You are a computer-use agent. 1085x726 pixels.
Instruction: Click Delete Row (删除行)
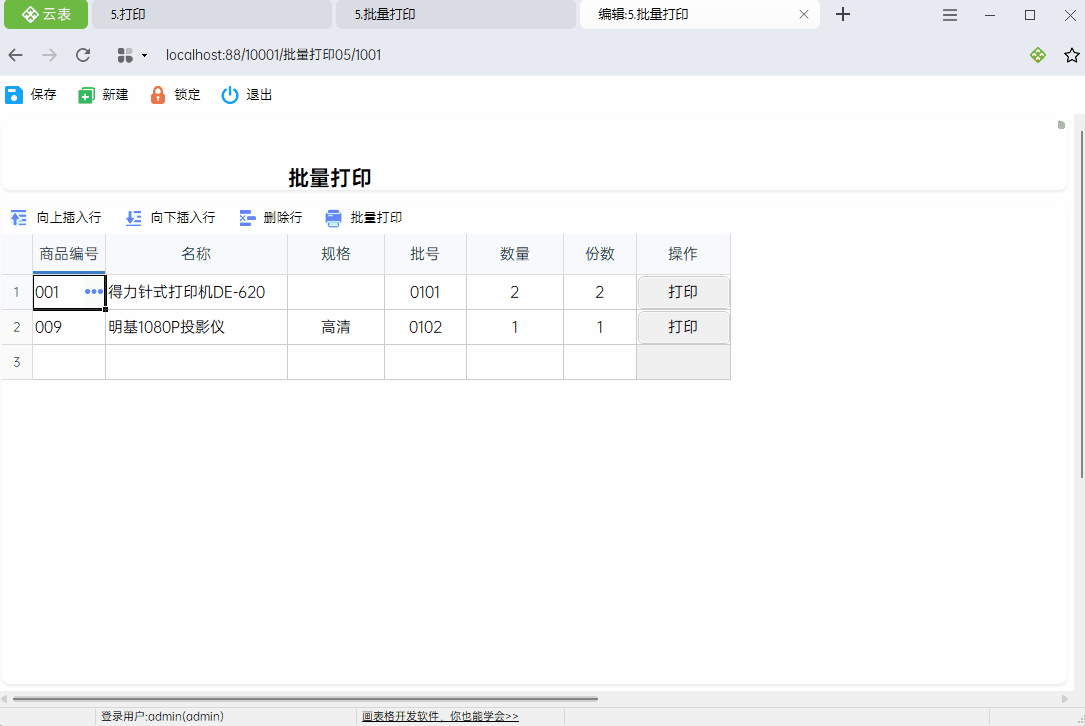click(x=271, y=218)
